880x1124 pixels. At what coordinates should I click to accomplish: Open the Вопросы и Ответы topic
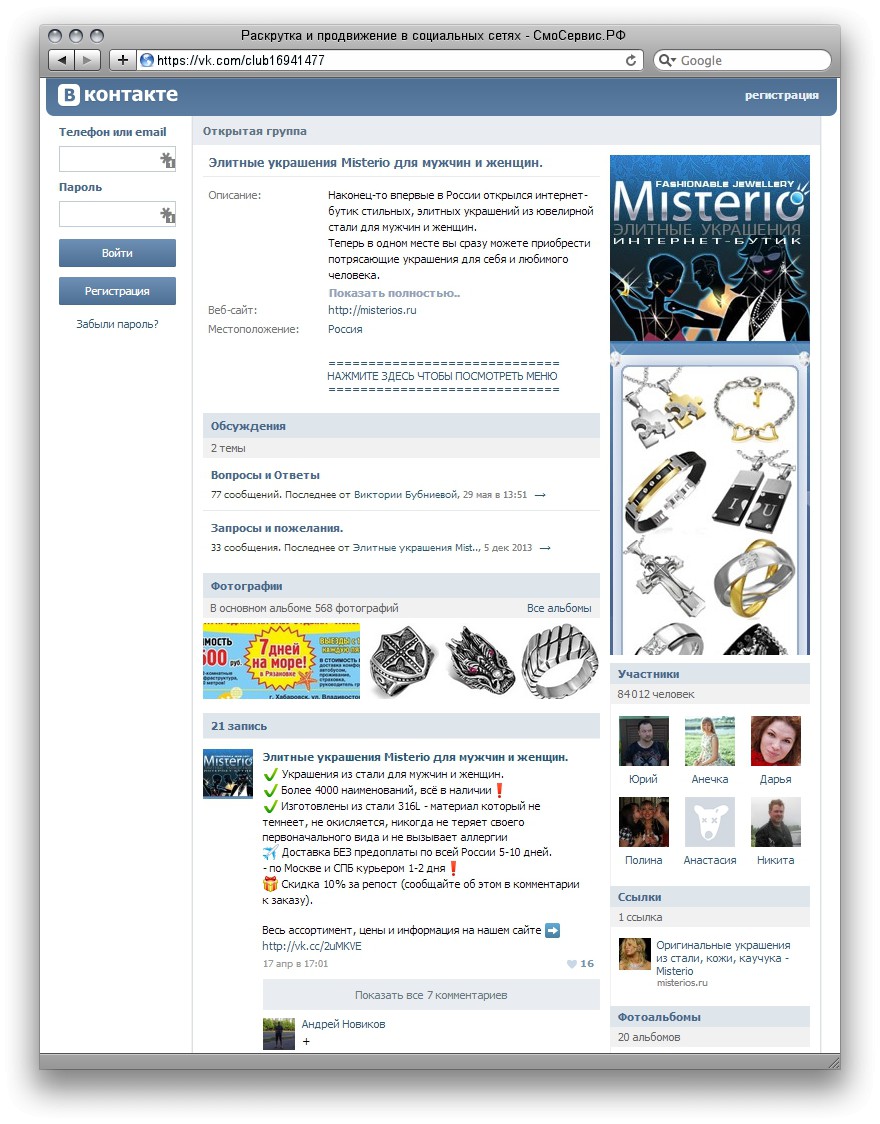[x=265, y=475]
